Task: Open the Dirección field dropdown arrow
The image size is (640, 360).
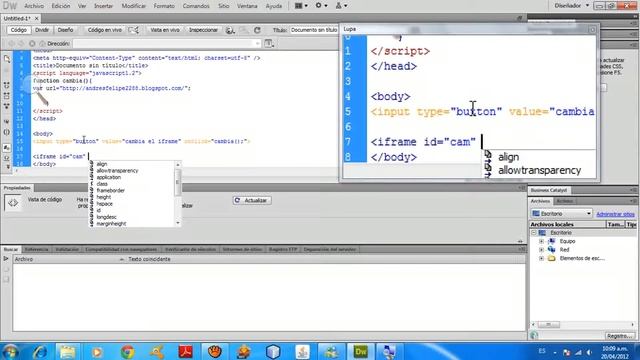Action: (258, 43)
